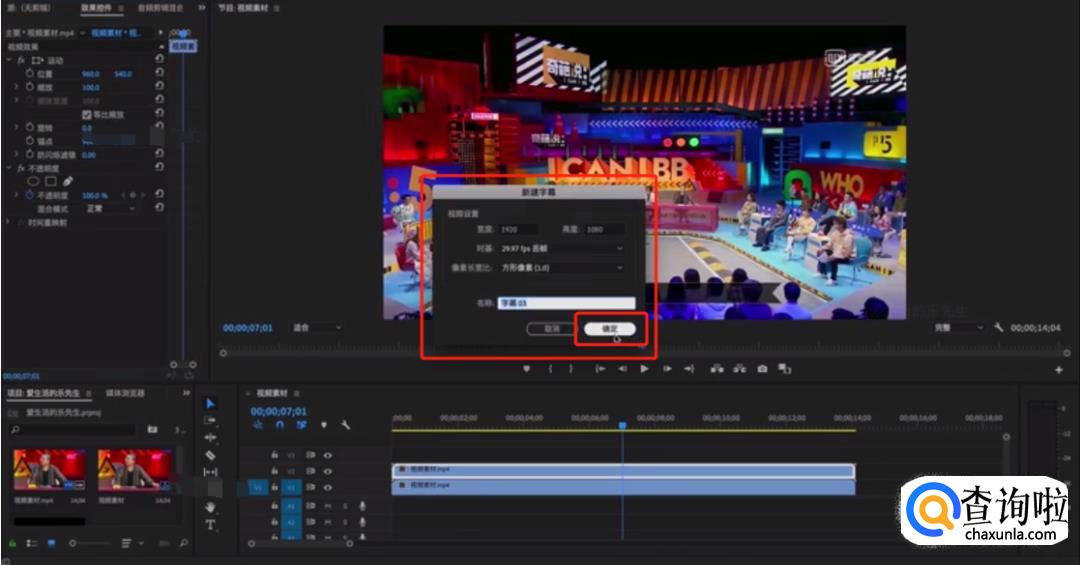Image resolution: width=1080 pixels, height=565 pixels.
Task: Open the 像素长宽比 pixel aspect dropdown
Action: click(x=562, y=268)
